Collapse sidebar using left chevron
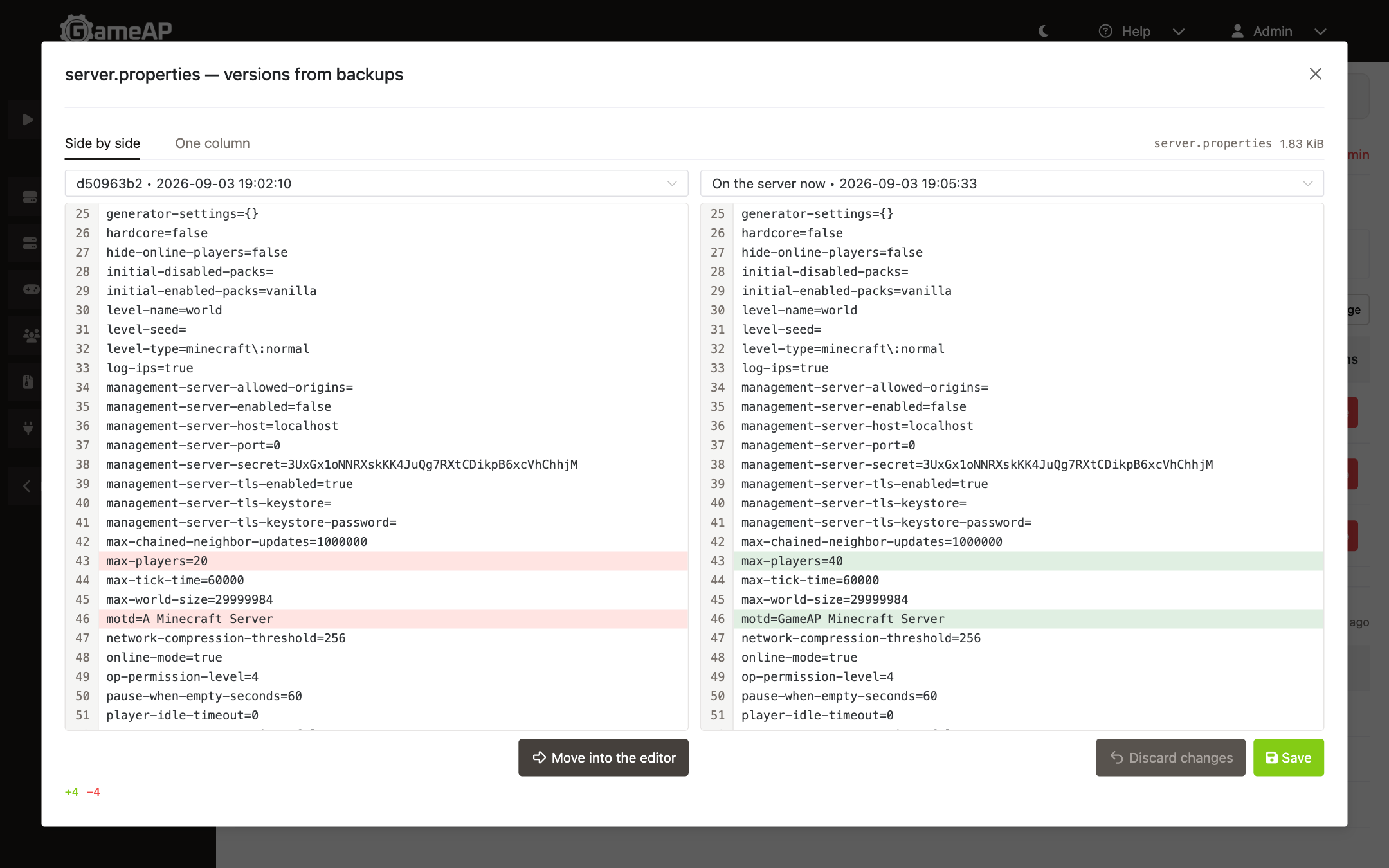This screenshot has height=868, width=1389. [x=26, y=486]
